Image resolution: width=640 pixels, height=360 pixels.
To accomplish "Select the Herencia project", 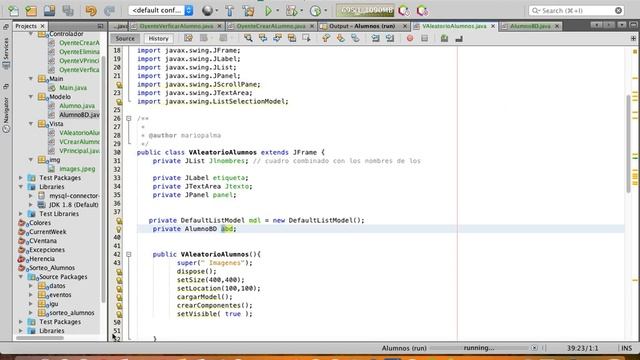I will (x=41, y=259).
